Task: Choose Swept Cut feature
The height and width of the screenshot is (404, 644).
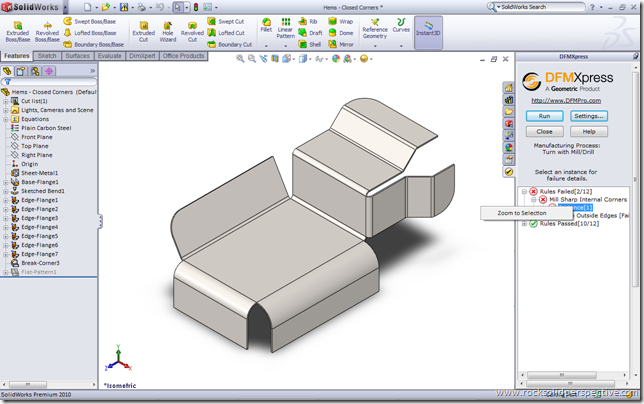Action: pos(226,21)
